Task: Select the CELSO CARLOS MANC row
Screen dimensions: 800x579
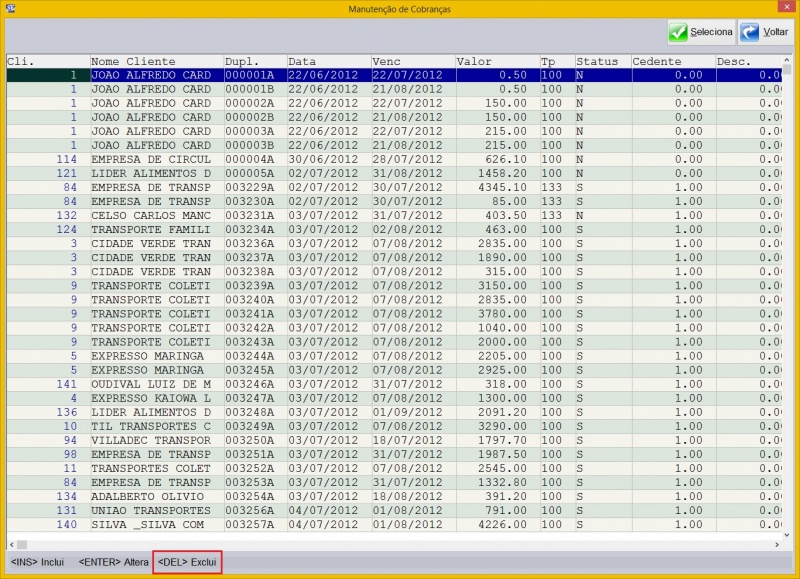Action: coord(150,215)
